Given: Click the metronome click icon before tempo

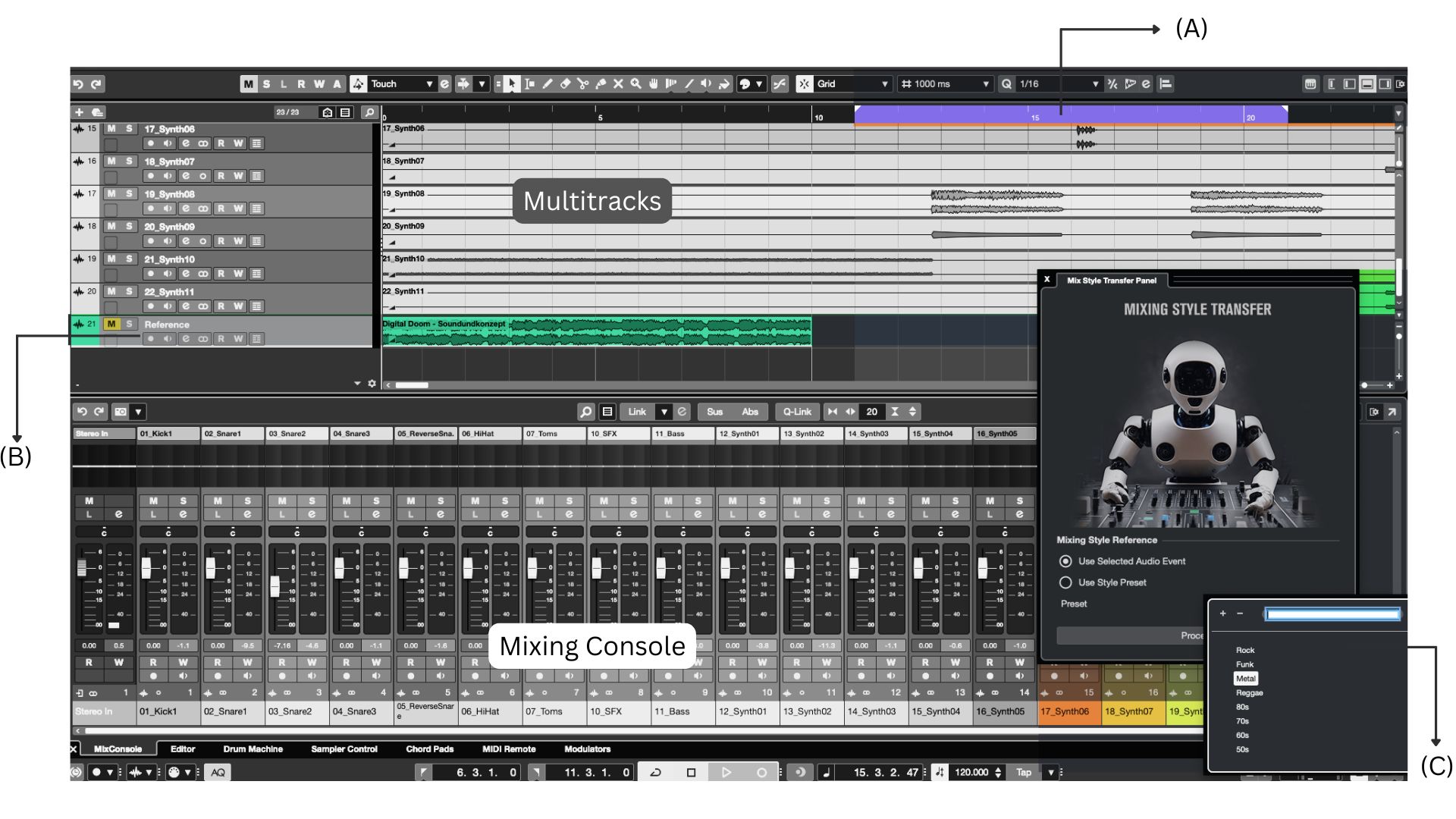Looking at the screenshot, I should click(940, 773).
